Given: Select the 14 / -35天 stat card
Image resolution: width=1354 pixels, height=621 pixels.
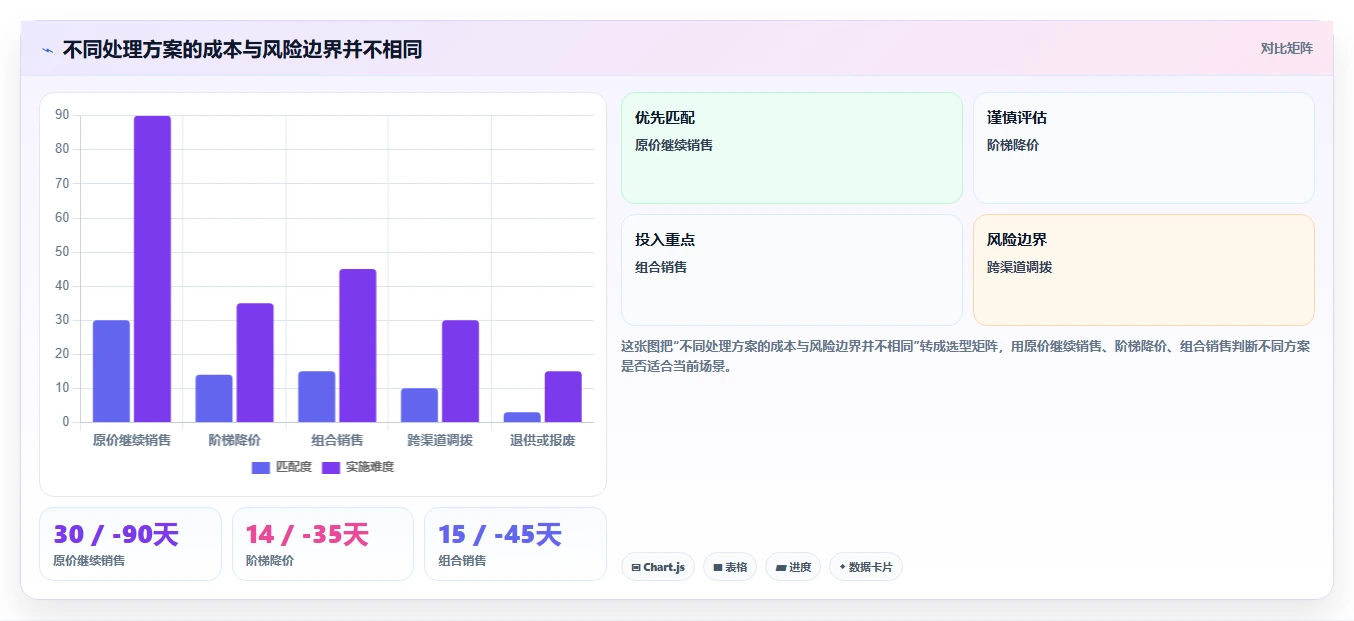Looking at the screenshot, I should click(x=323, y=544).
